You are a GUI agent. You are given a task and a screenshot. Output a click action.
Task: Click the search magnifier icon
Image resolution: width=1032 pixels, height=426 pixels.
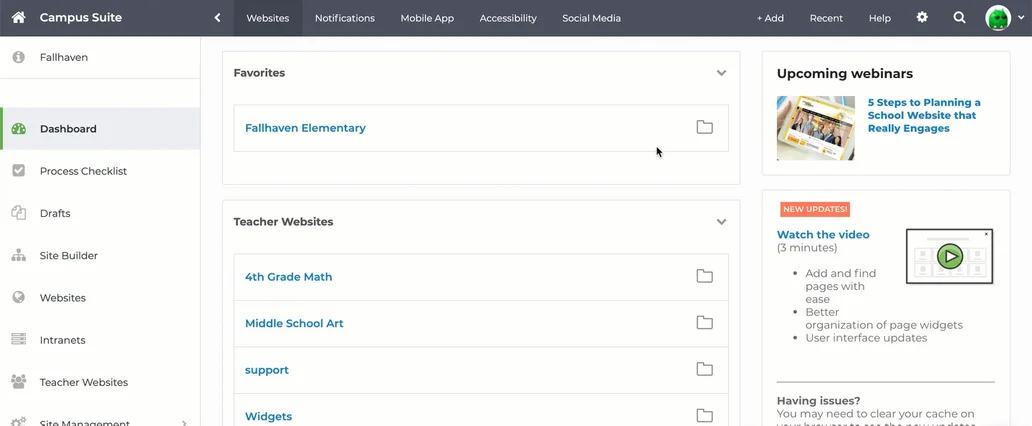pos(959,18)
